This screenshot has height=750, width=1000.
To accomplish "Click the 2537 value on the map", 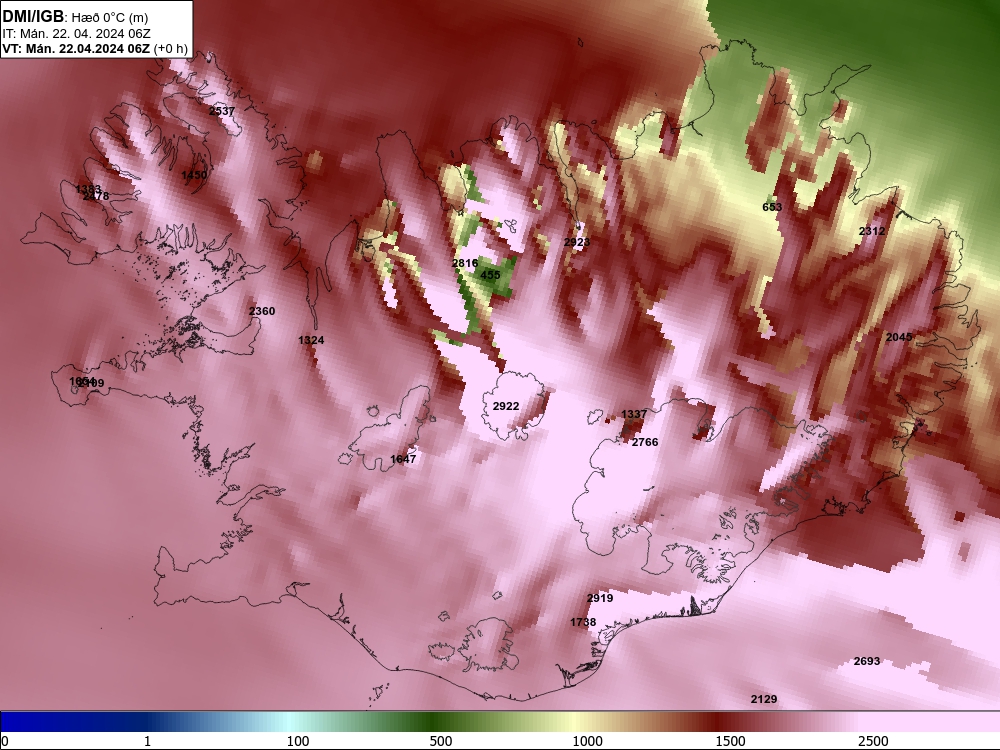I will pos(222,111).
